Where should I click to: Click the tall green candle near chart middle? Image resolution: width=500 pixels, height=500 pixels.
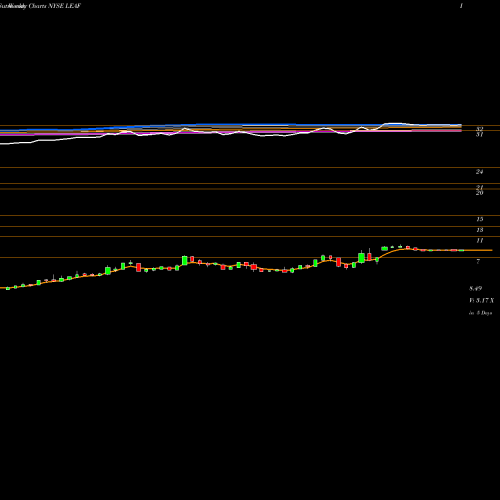(184, 261)
